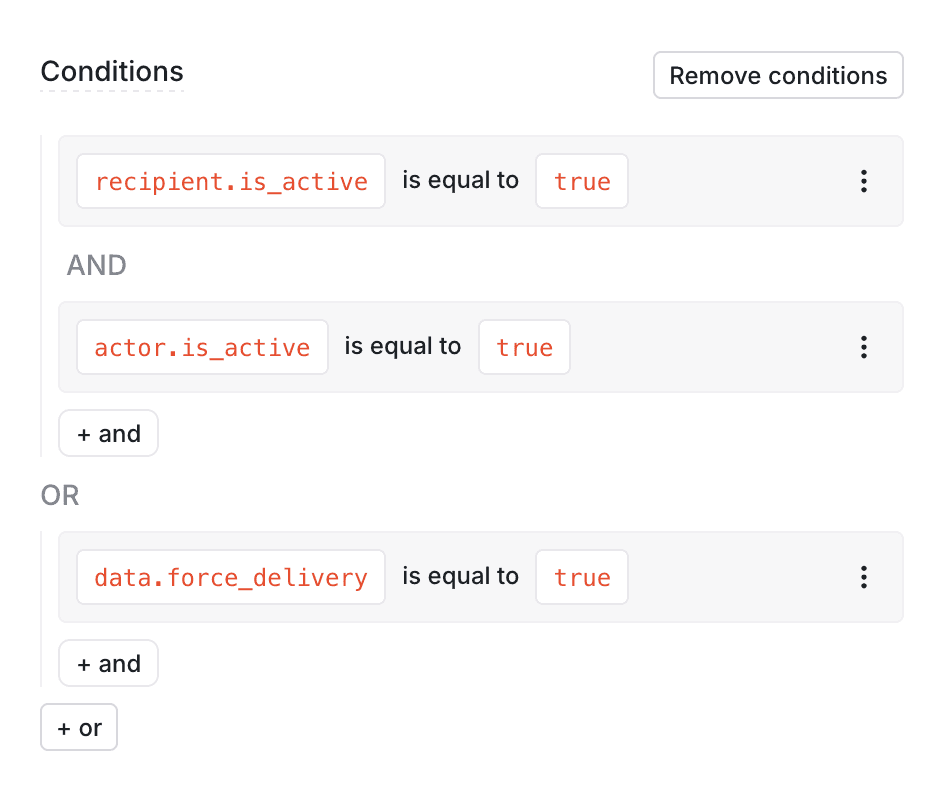946x792 pixels.
Task: Add an AND condition under data.force_delivery
Action: 108,663
